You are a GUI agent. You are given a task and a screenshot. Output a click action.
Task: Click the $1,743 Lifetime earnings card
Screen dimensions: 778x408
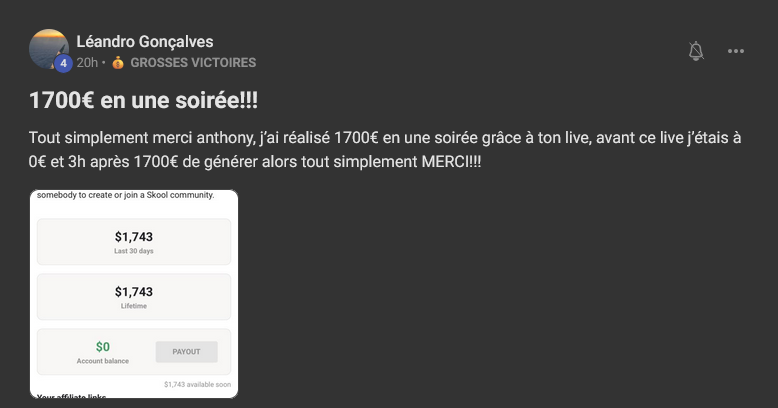(x=134, y=297)
